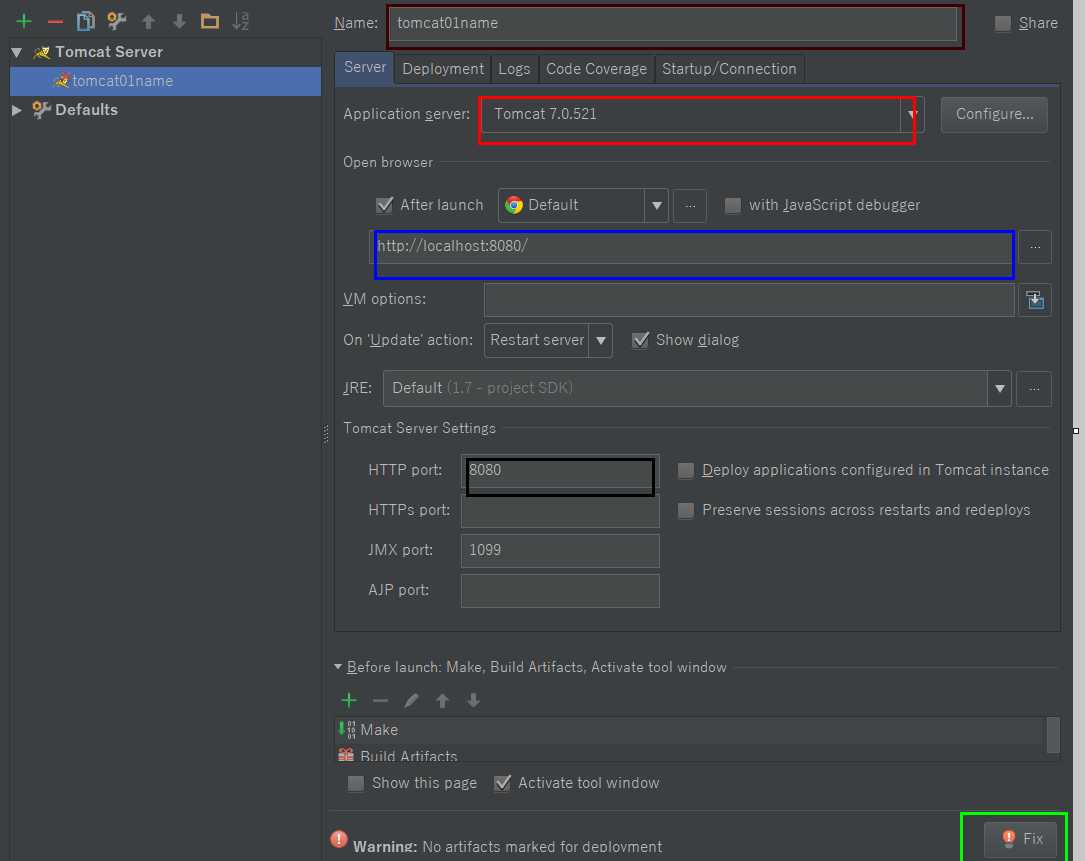
Task: Click the red warning icon at bottom
Action: [x=339, y=839]
